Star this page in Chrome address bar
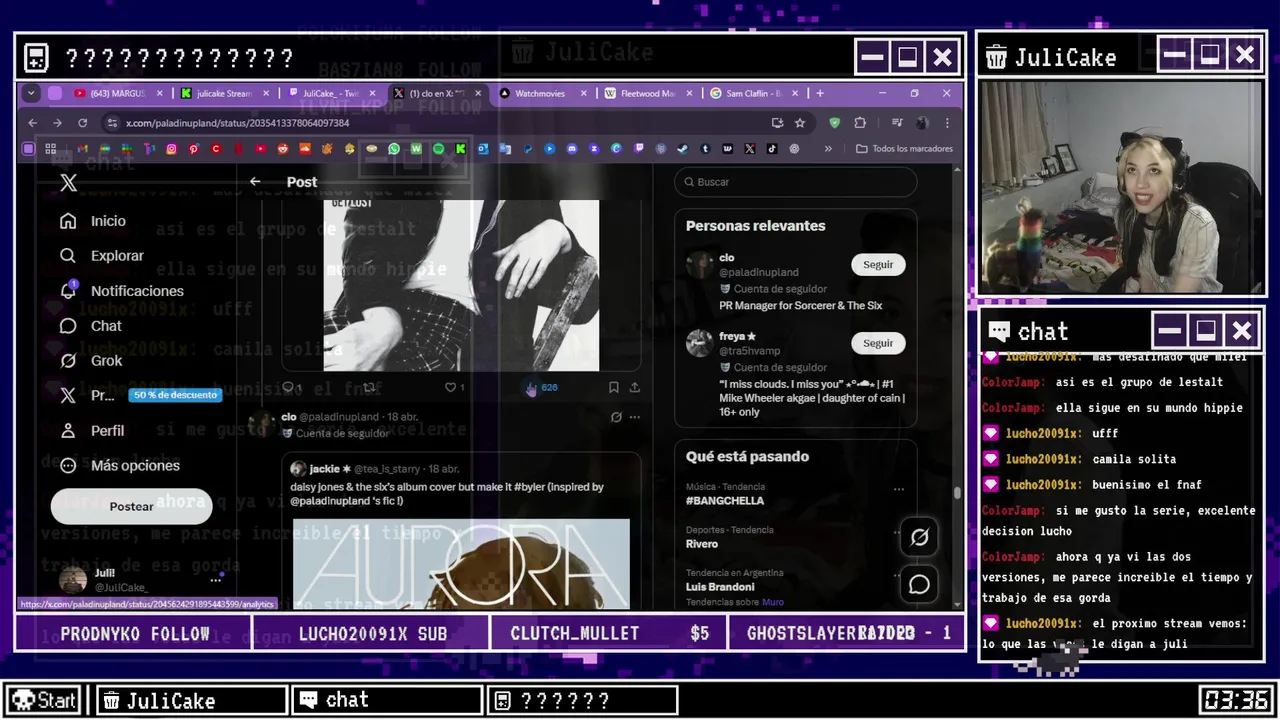The image size is (1280, 720). [800, 123]
